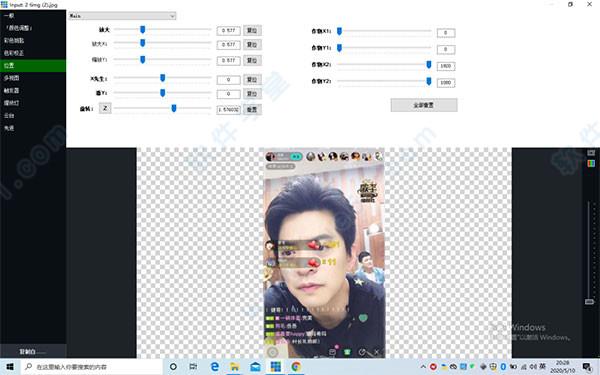Click the 复制自 copy from button
Viewport: 600px width, 375px height.
pos(33,351)
